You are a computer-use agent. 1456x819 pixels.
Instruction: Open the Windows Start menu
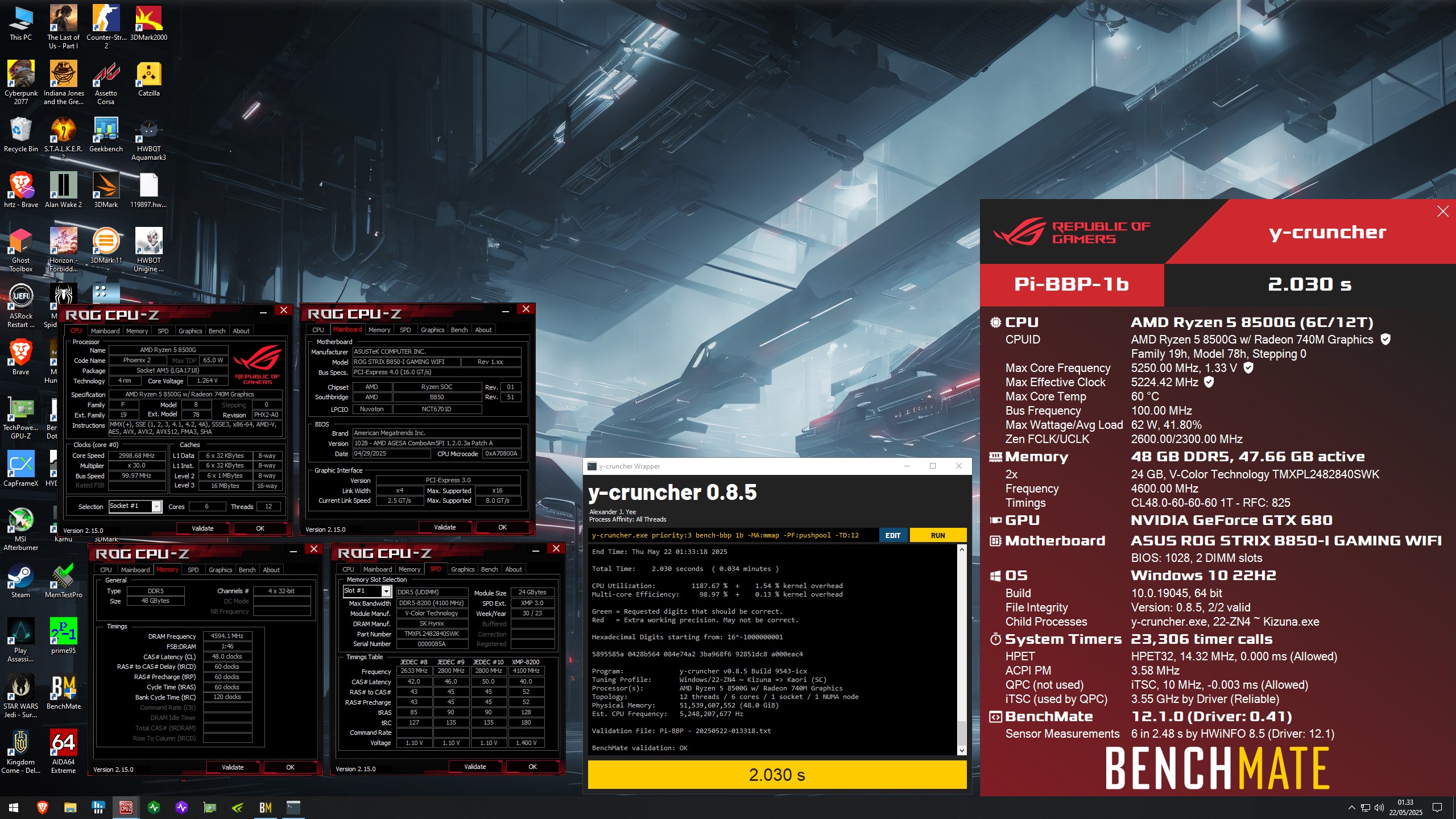point(14,807)
